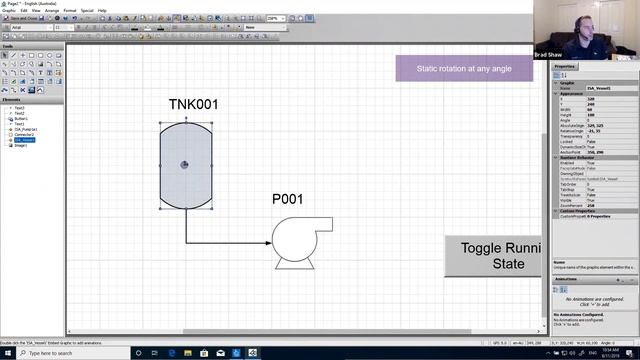Click the Undo arrow icon

[x=74, y=18]
